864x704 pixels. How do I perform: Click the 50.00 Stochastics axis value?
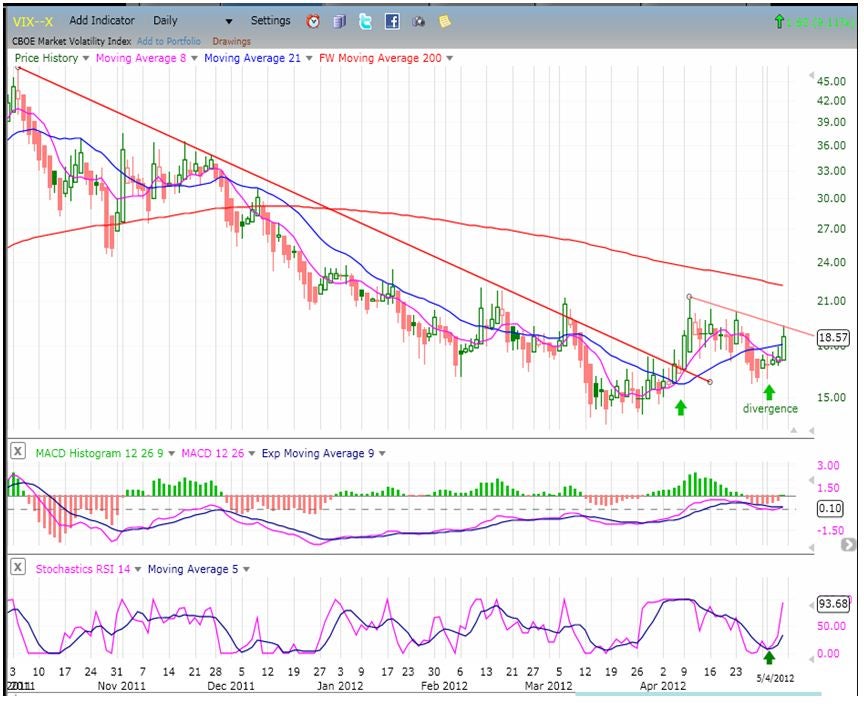(x=831, y=626)
